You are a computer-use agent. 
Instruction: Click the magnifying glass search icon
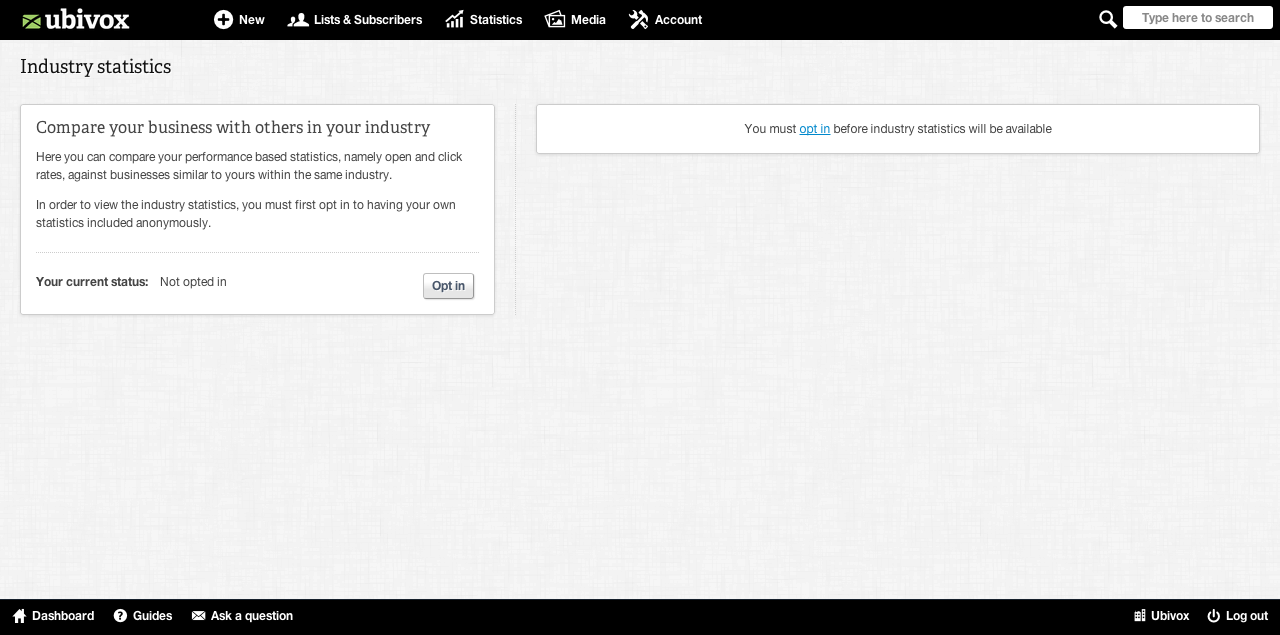pyautogui.click(x=1108, y=19)
